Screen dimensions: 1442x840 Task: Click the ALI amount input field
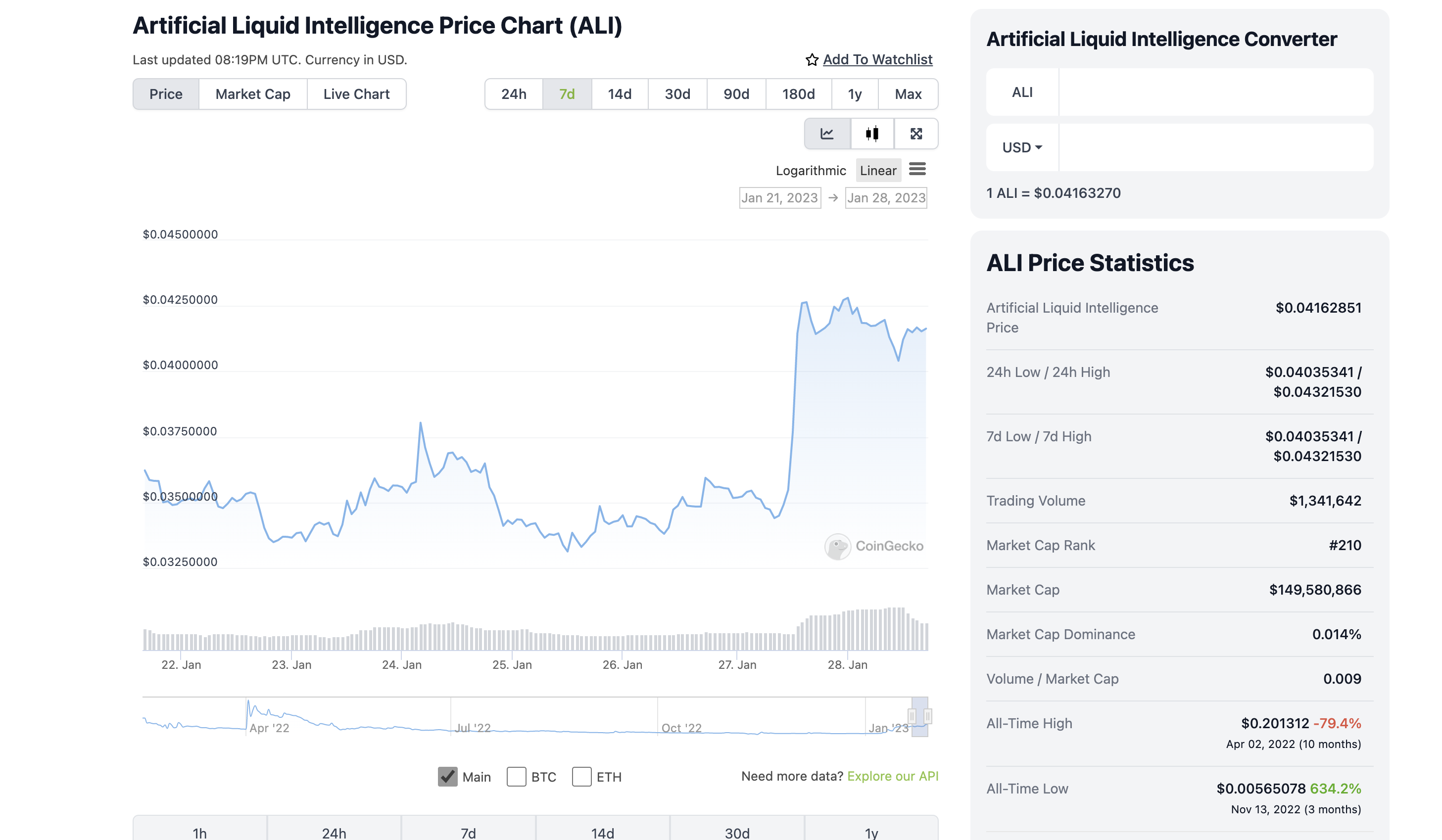click(x=1215, y=93)
